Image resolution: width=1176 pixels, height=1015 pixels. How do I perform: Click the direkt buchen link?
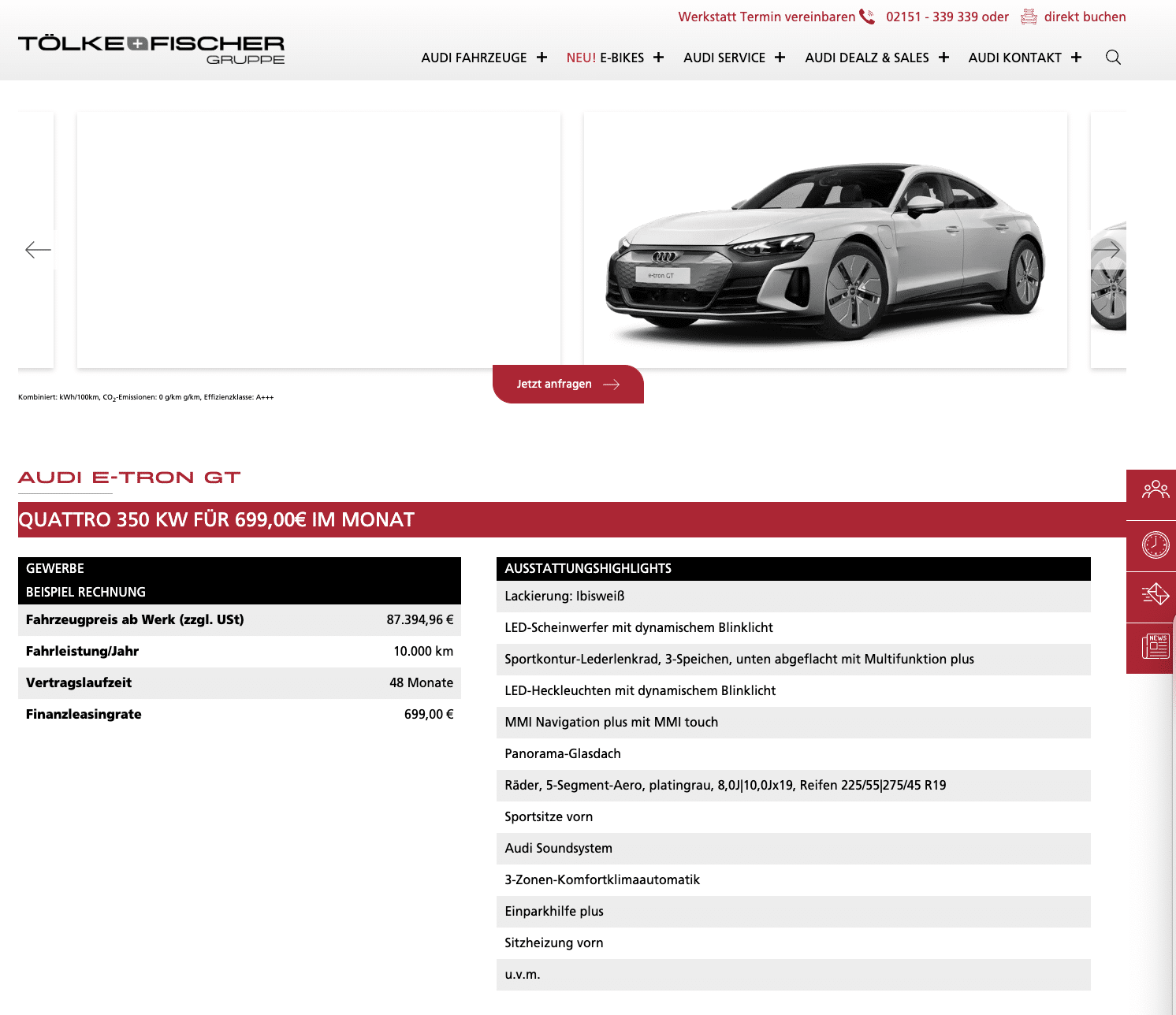(1085, 17)
